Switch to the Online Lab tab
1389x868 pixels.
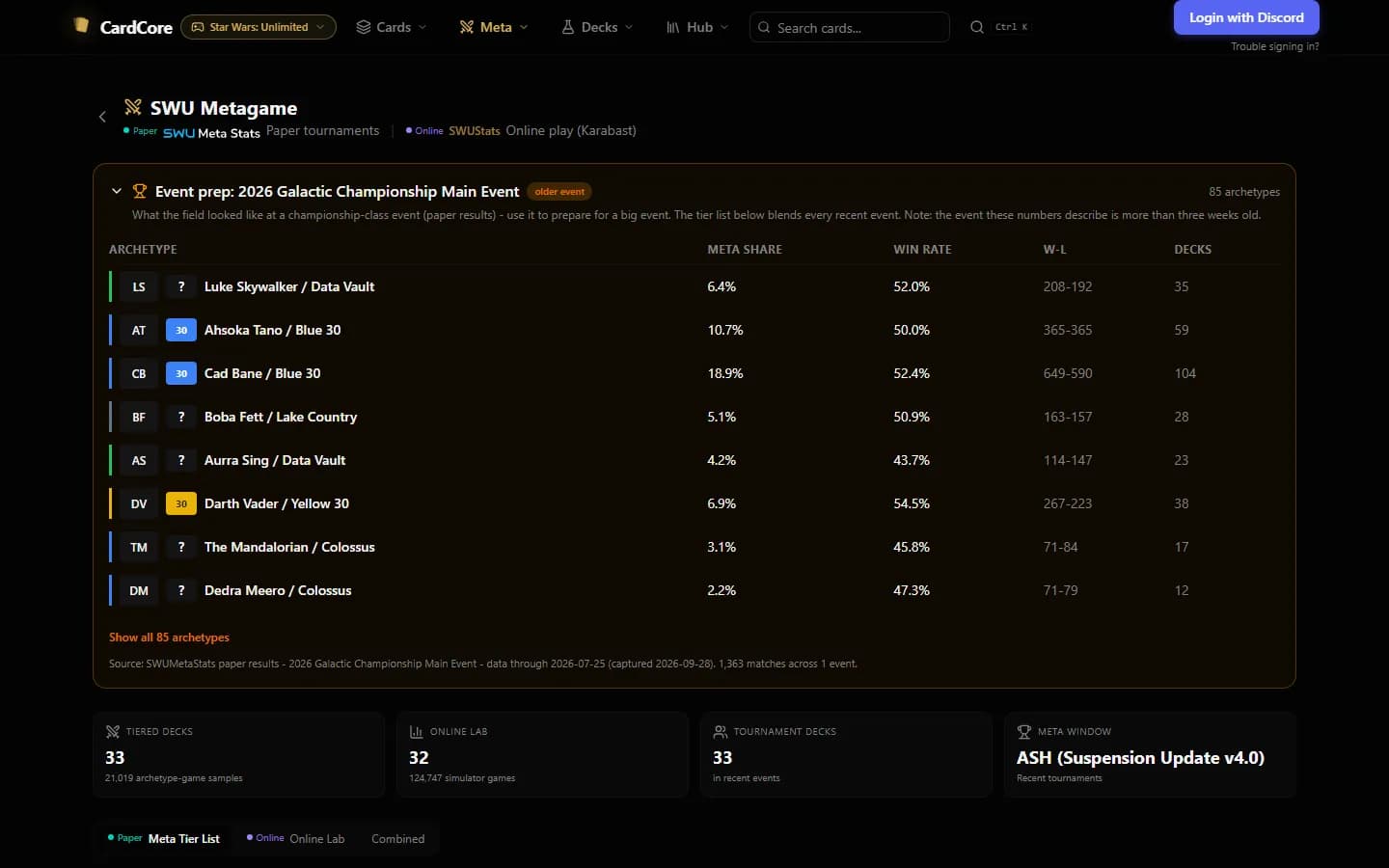click(296, 839)
